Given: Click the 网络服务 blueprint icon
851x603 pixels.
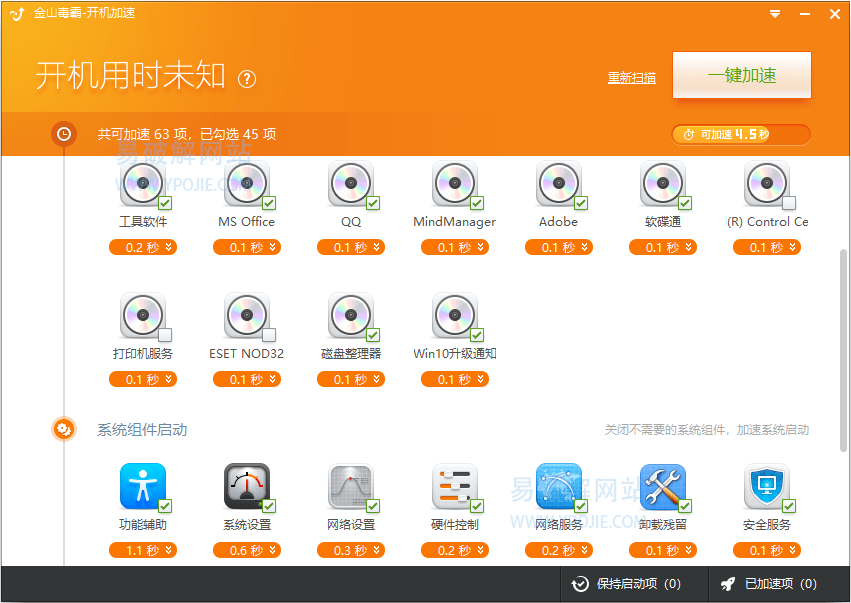Looking at the screenshot, I should [x=559, y=486].
